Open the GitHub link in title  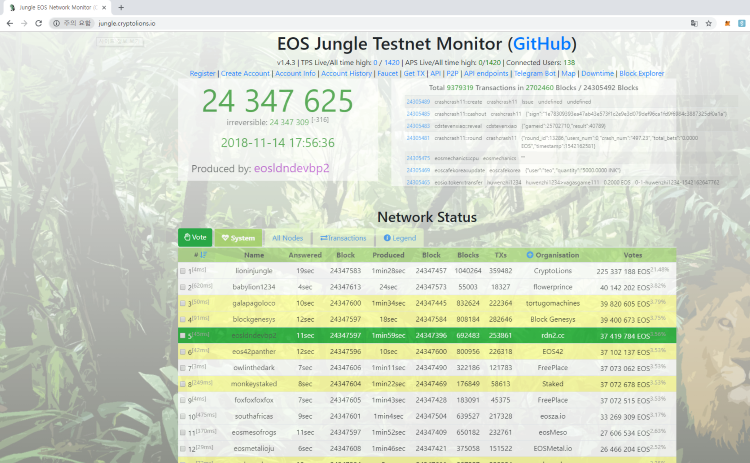(542, 44)
